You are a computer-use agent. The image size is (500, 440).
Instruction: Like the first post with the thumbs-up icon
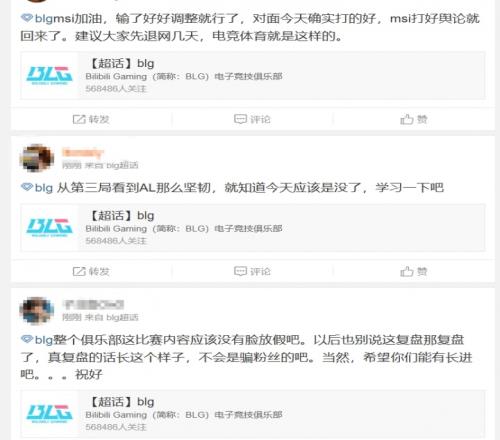[407, 119]
